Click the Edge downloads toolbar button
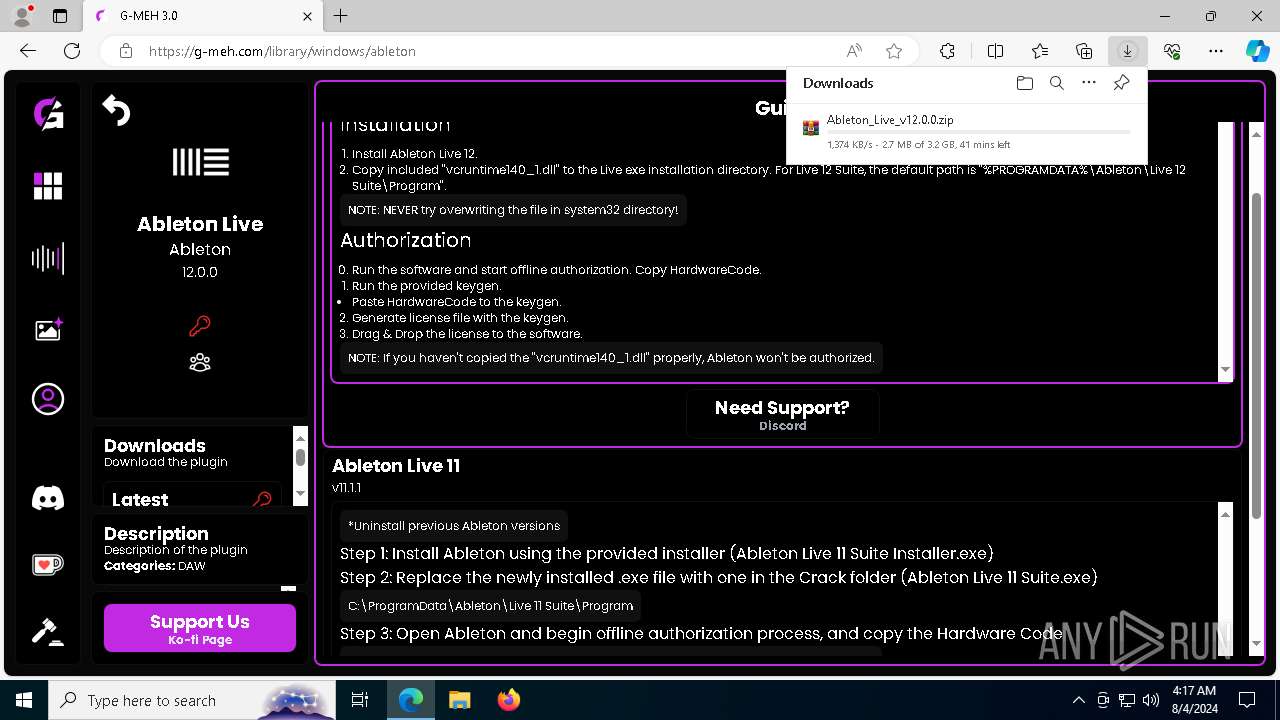This screenshot has height=720, width=1280. pyautogui.click(x=1127, y=51)
